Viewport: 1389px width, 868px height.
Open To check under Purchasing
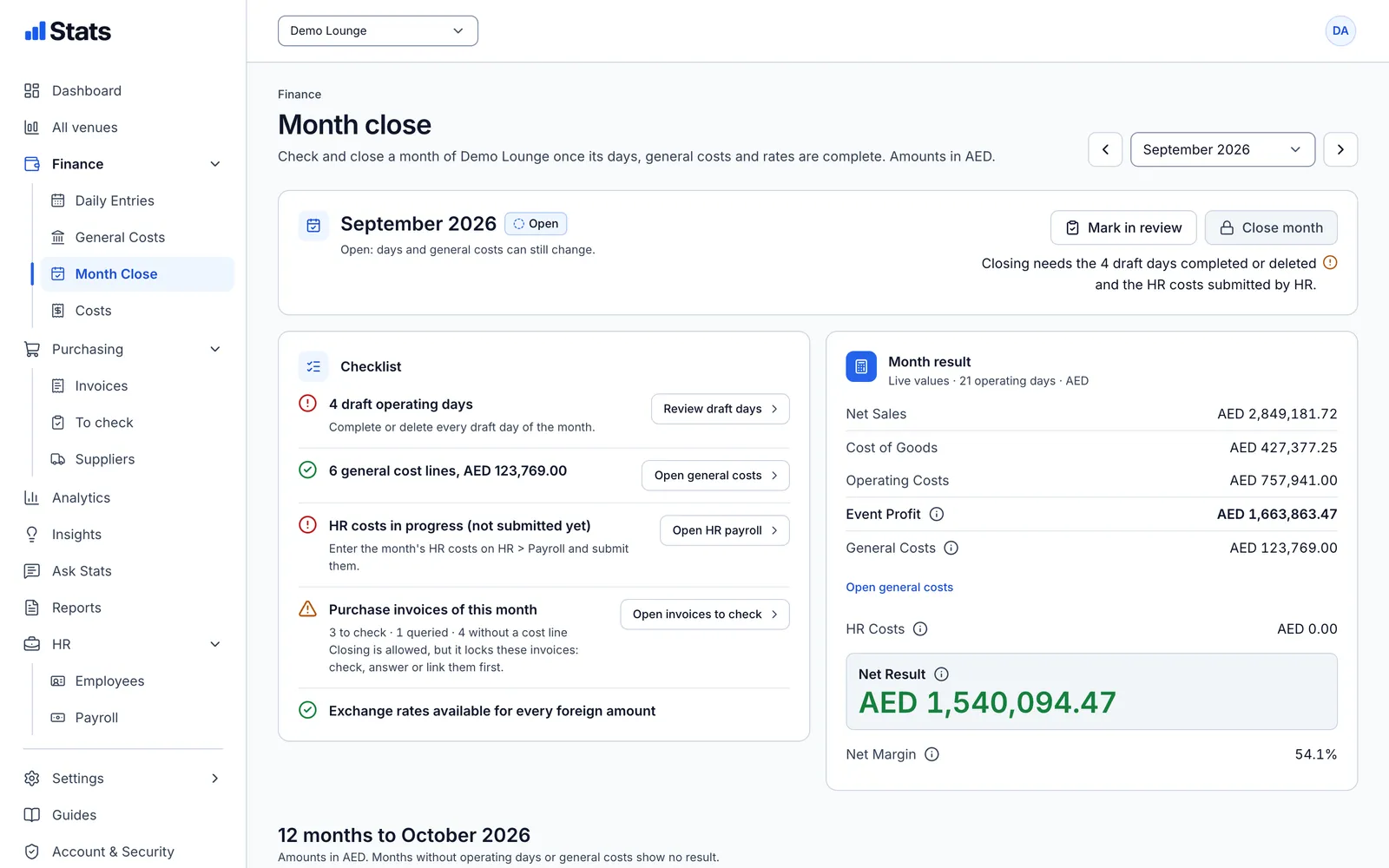pos(137,423)
